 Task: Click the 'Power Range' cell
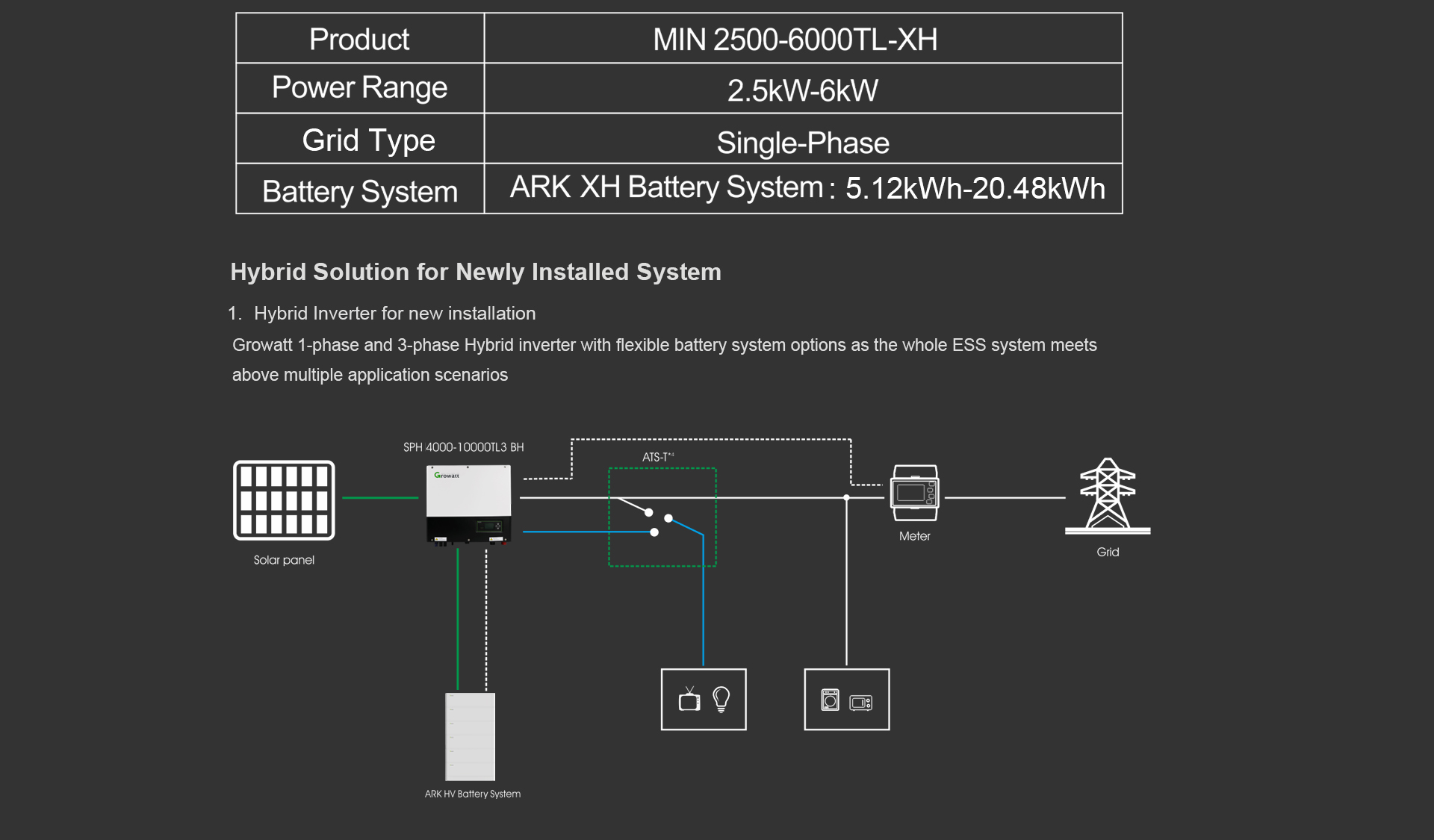[360, 88]
